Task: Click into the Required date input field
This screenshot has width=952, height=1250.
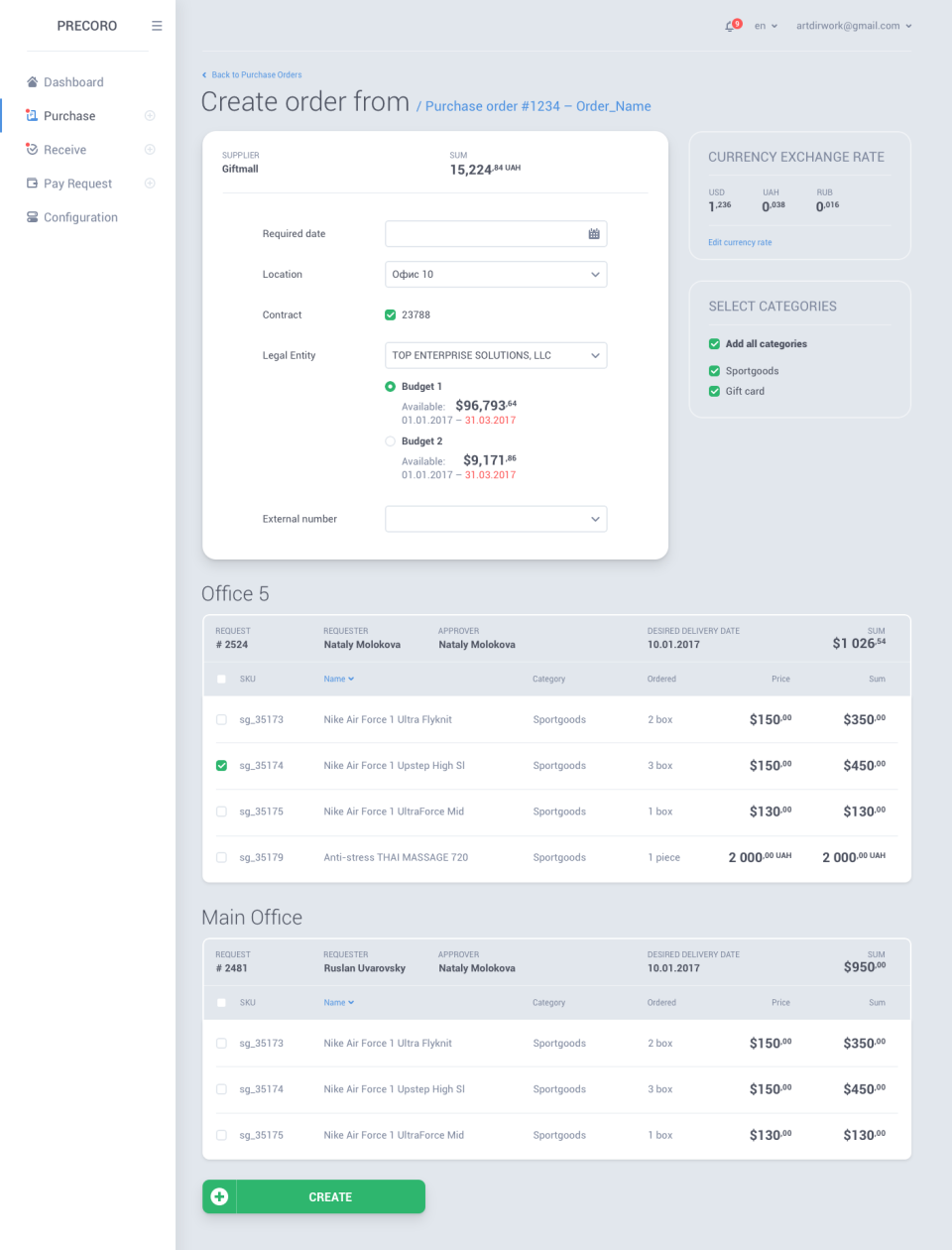Action: (x=484, y=234)
